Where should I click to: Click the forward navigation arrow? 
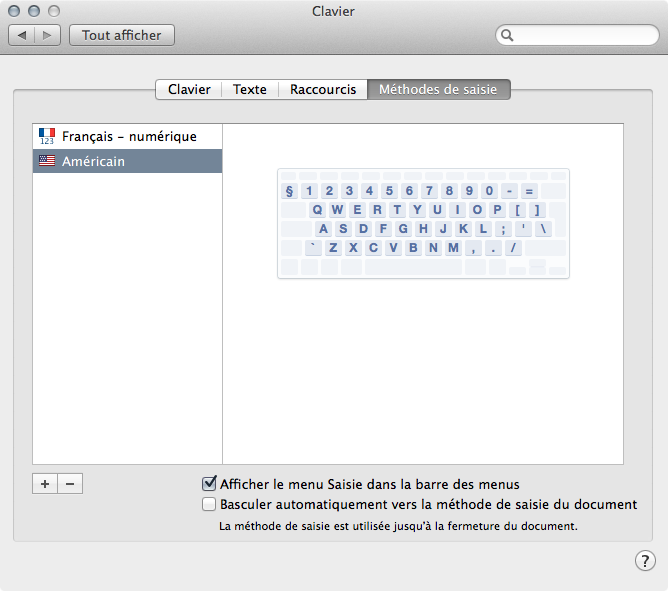coord(48,35)
